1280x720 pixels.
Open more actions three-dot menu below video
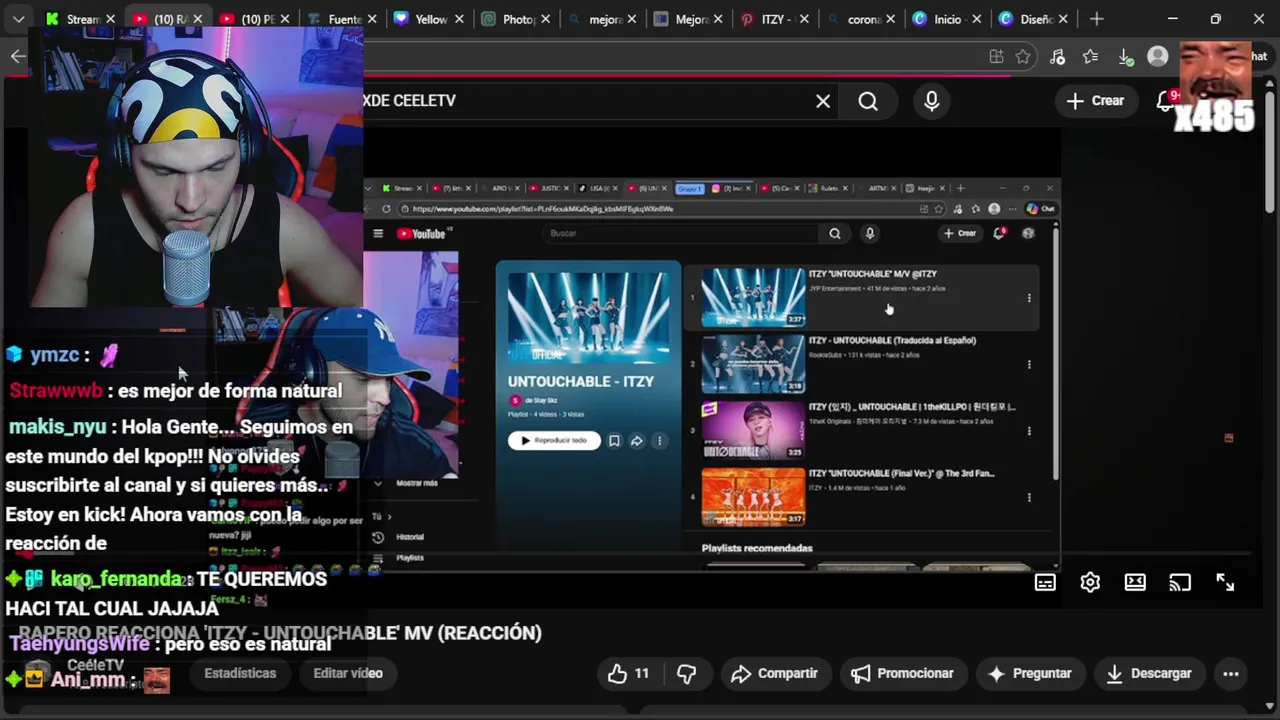click(1231, 674)
